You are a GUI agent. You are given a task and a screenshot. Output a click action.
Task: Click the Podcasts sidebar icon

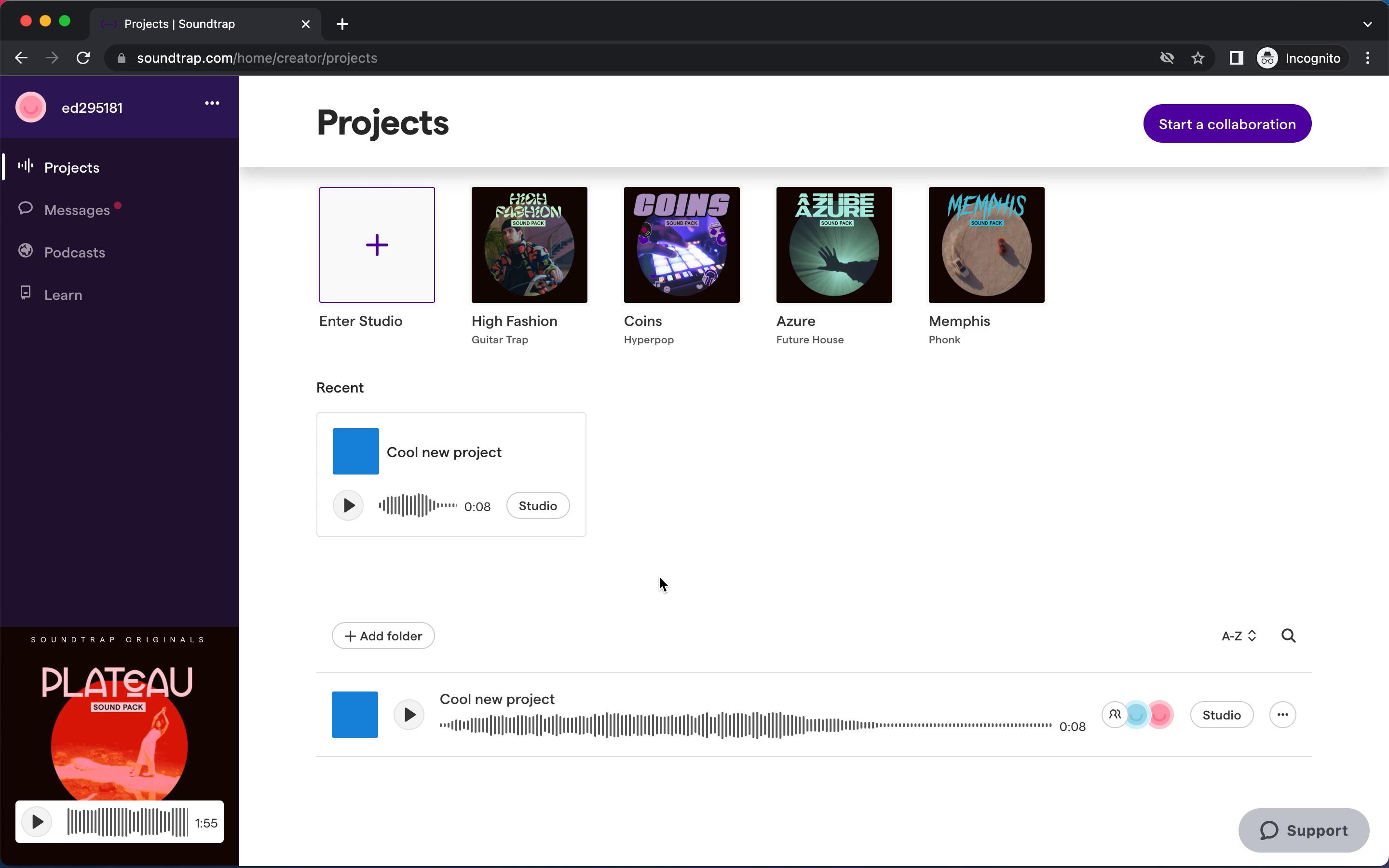[x=25, y=251]
